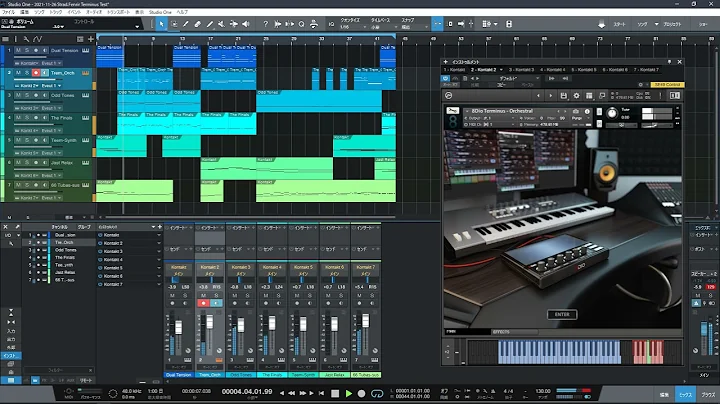
Task: Open the ファイル (File) menu
Action: point(8,12)
